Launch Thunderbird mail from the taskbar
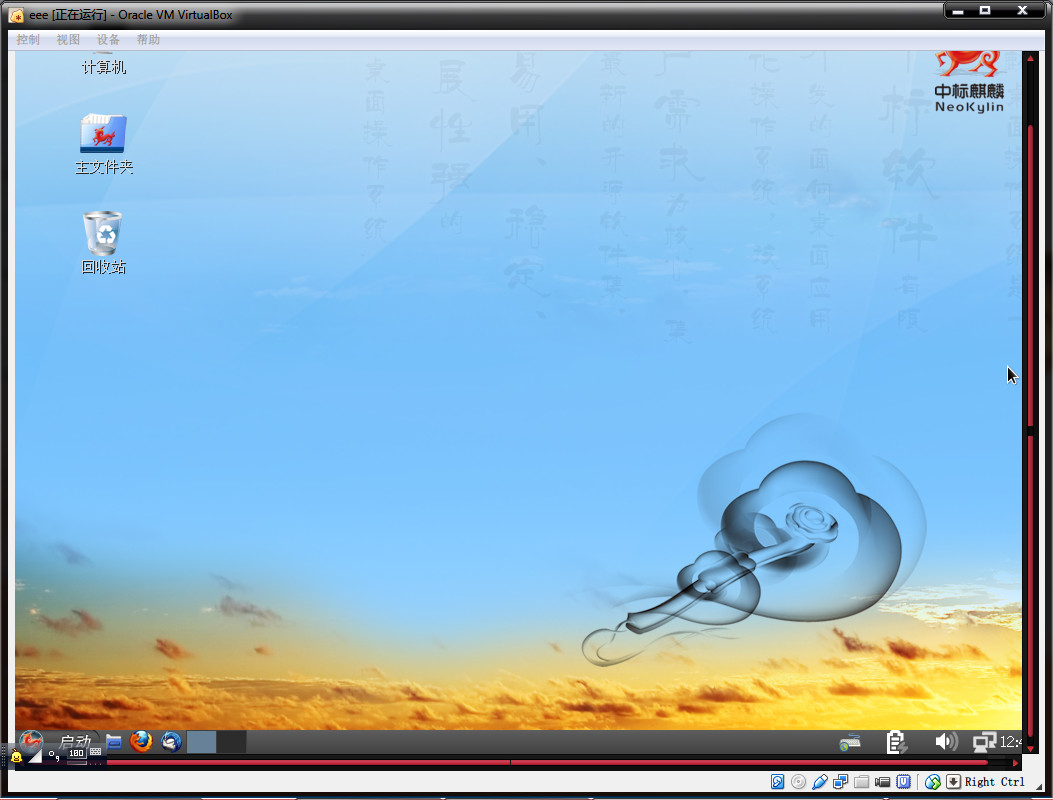1053x800 pixels. [x=171, y=741]
